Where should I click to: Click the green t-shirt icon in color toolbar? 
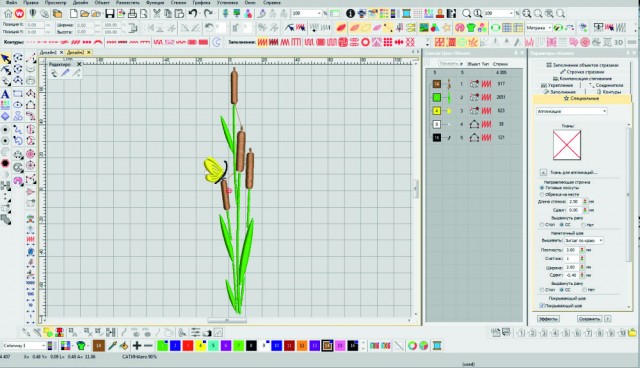pos(81,346)
